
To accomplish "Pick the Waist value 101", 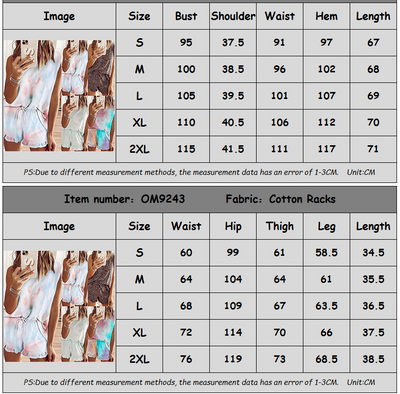I will [279, 96].
